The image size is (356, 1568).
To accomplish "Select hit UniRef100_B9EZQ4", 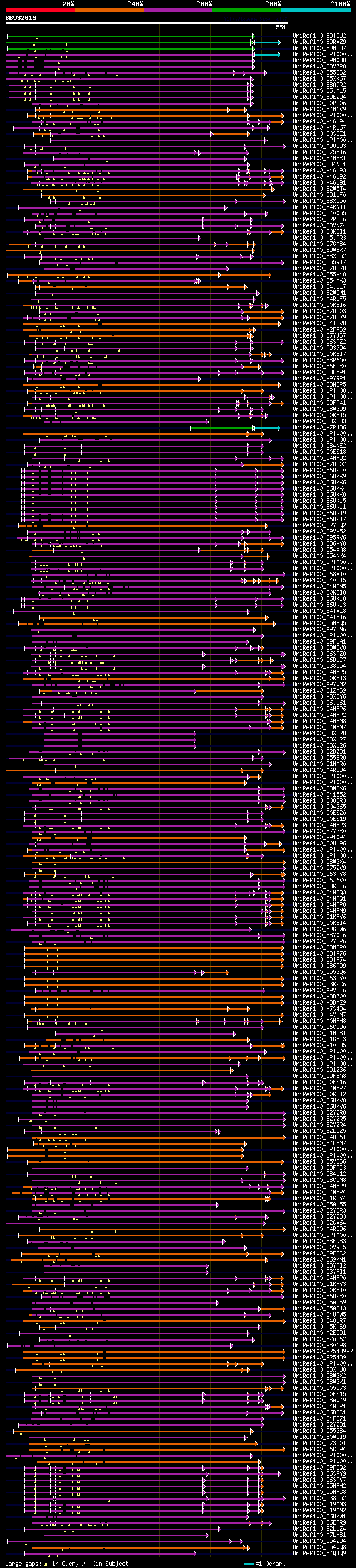I will [319, 97].
